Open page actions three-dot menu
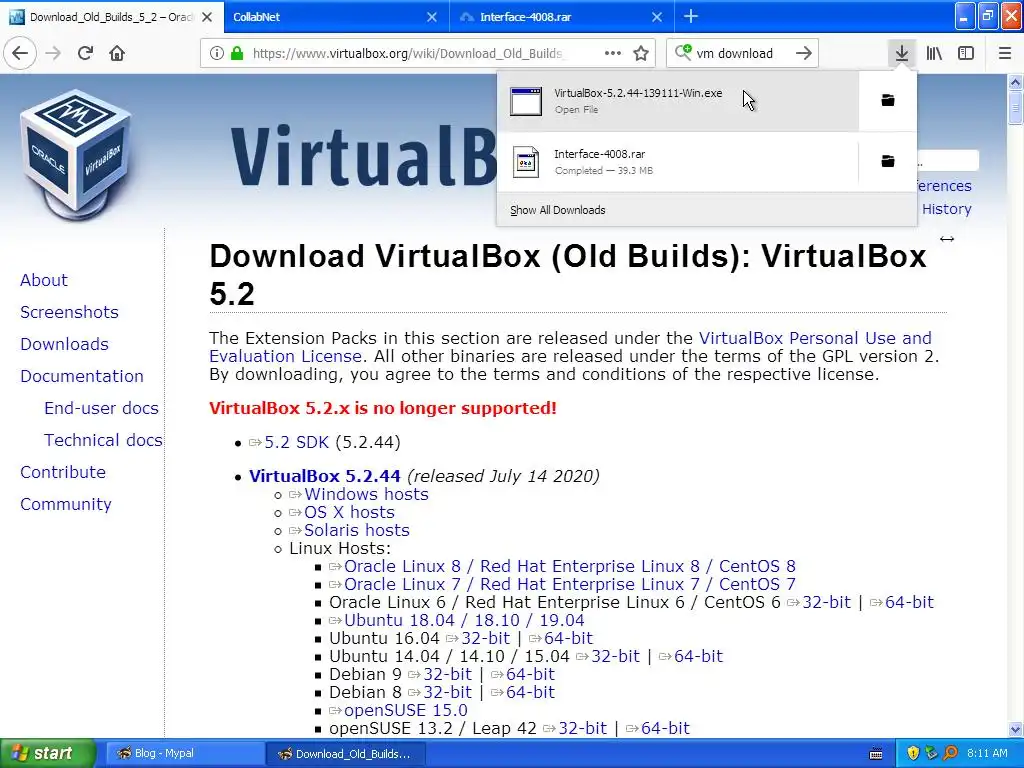1024x768 pixels. click(x=613, y=53)
